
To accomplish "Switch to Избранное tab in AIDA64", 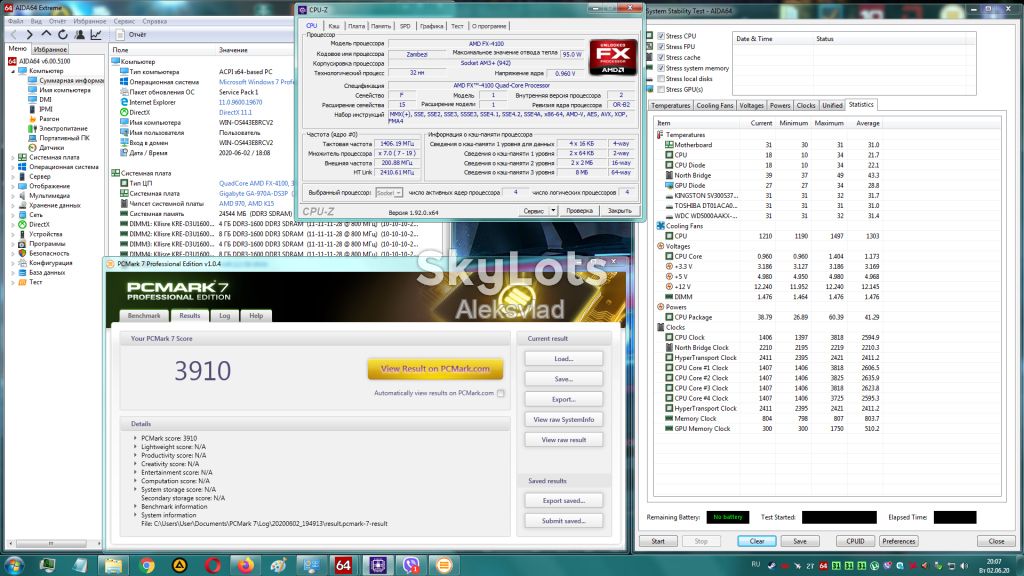I will point(50,49).
